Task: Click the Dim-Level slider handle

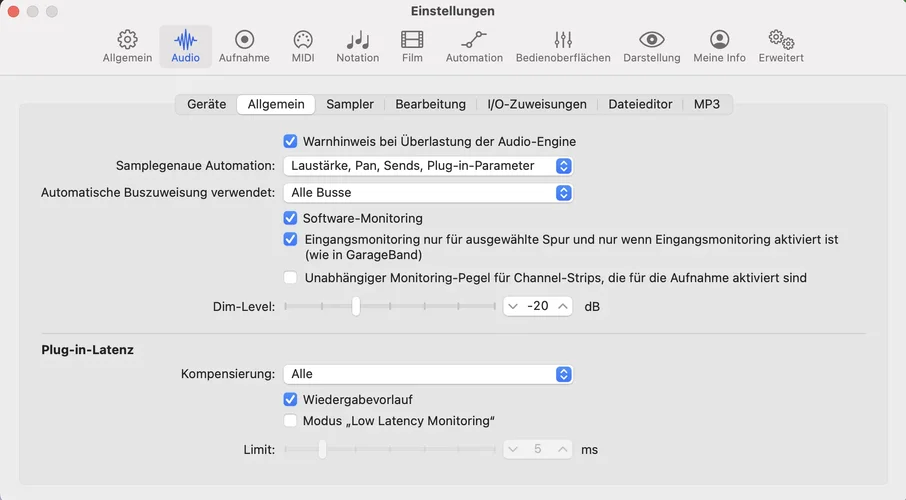Action: (x=356, y=306)
